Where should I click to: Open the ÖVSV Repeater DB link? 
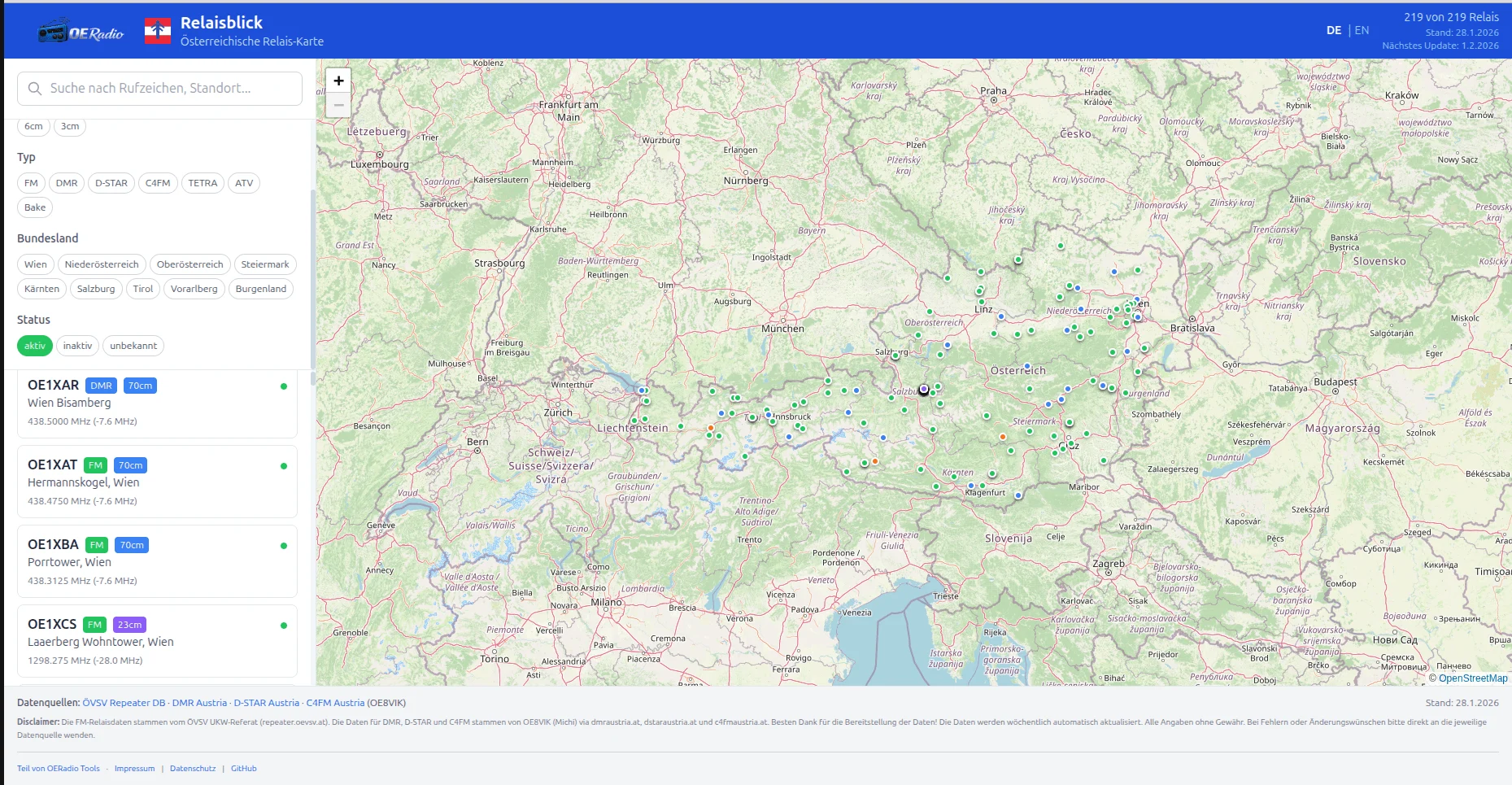[123, 701]
